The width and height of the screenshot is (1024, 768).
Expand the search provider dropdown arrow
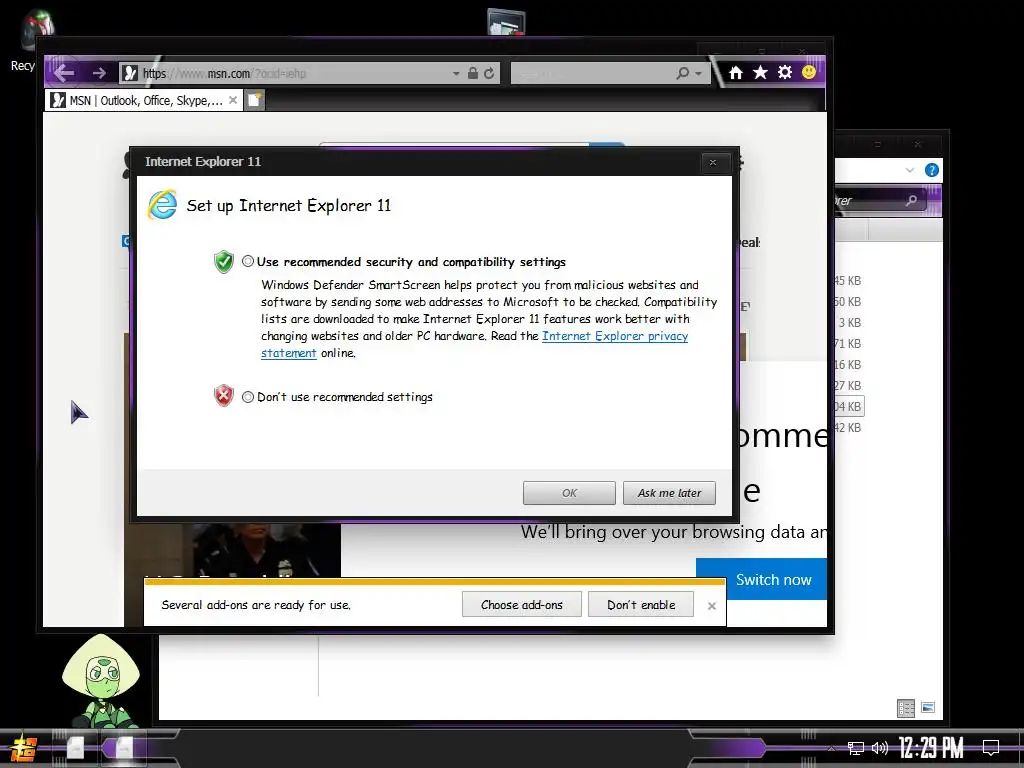pyautogui.click(x=698, y=73)
